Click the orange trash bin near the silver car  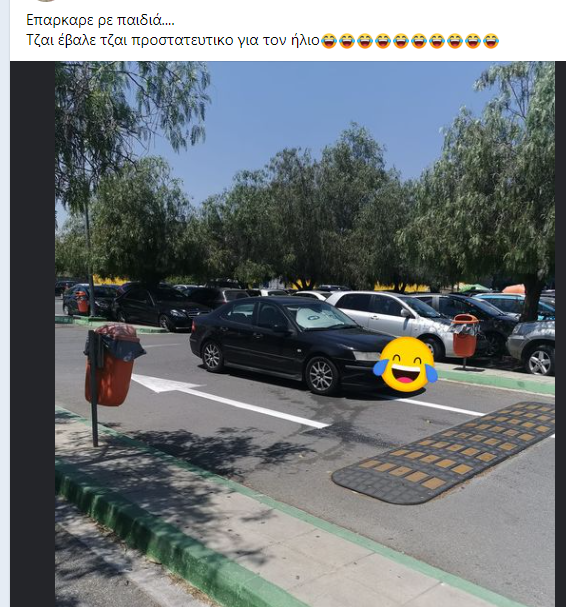click(465, 336)
